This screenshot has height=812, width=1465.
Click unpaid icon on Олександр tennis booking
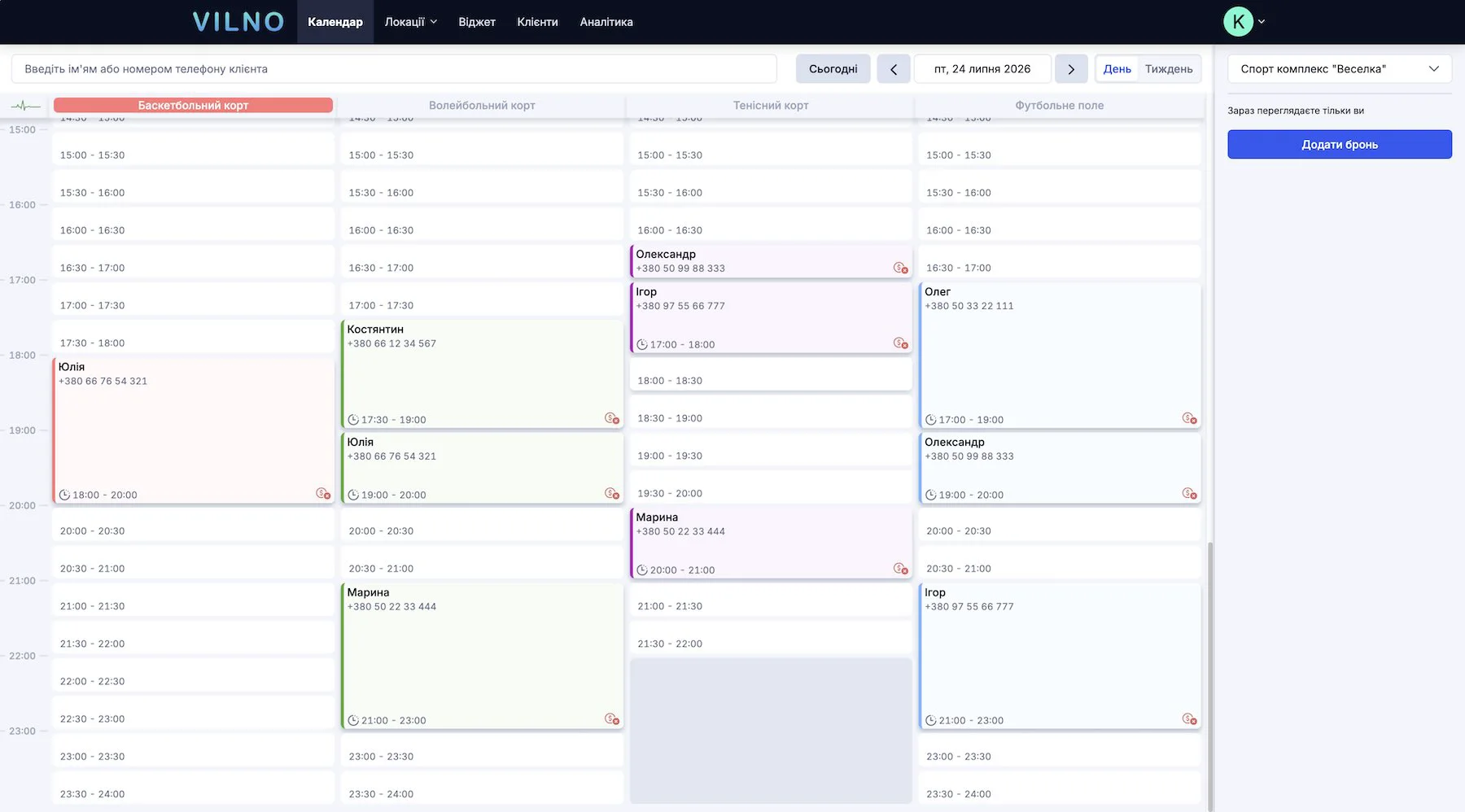click(900, 268)
